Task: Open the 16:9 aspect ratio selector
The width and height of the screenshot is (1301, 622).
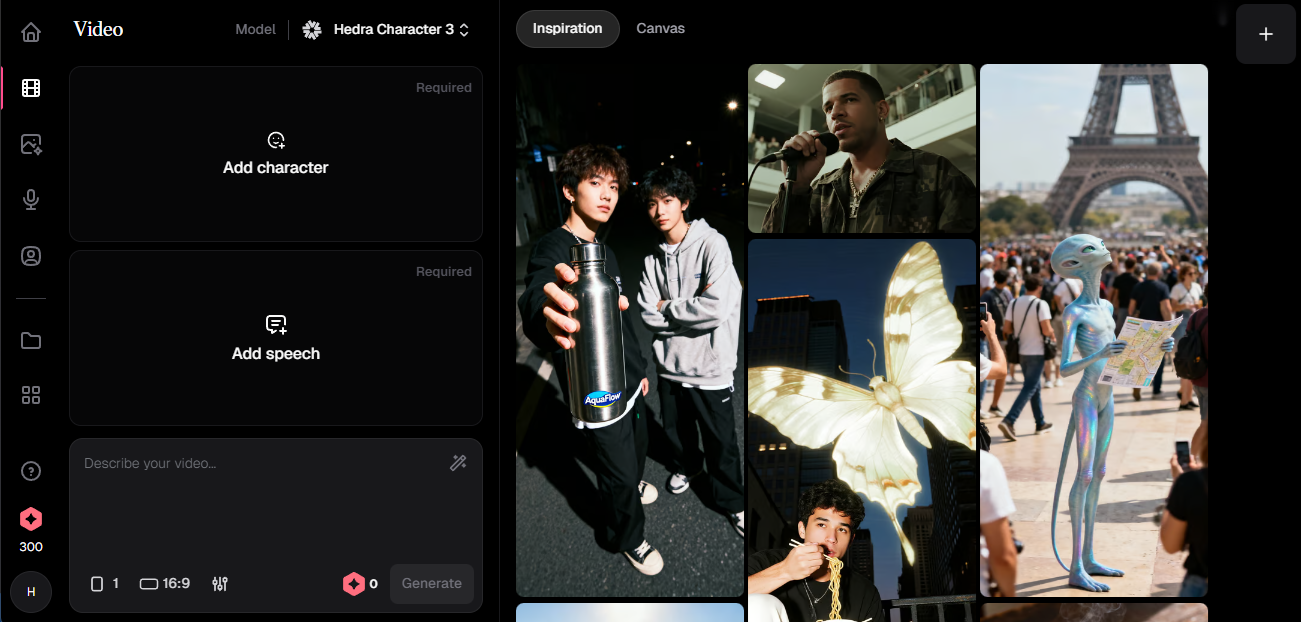Action: (x=165, y=583)
